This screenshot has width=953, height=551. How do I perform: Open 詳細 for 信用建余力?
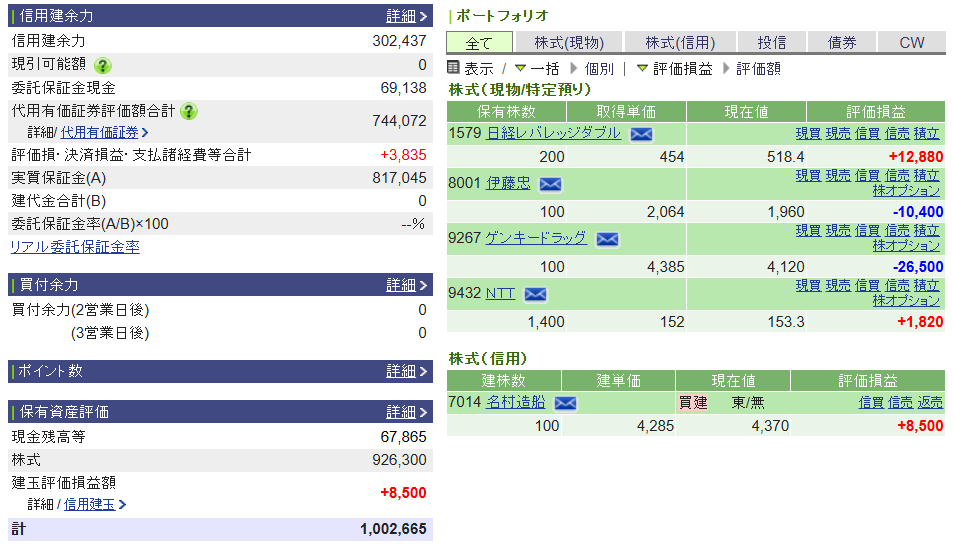406,16
